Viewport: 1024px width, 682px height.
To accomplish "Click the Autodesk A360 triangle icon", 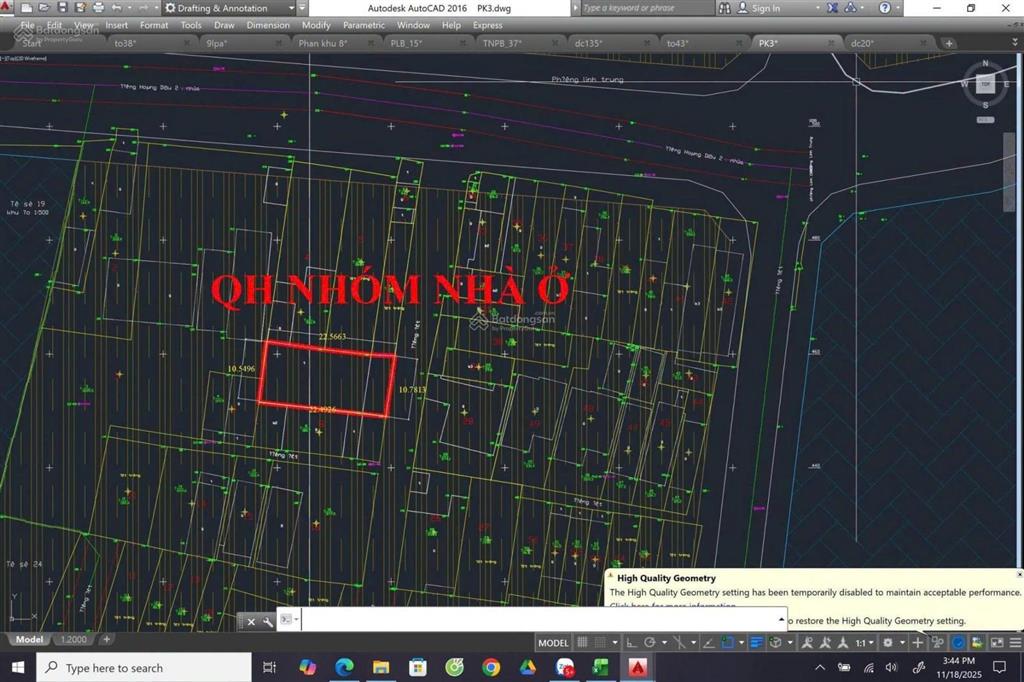I will pyautogui.click(x=850, y=8).
